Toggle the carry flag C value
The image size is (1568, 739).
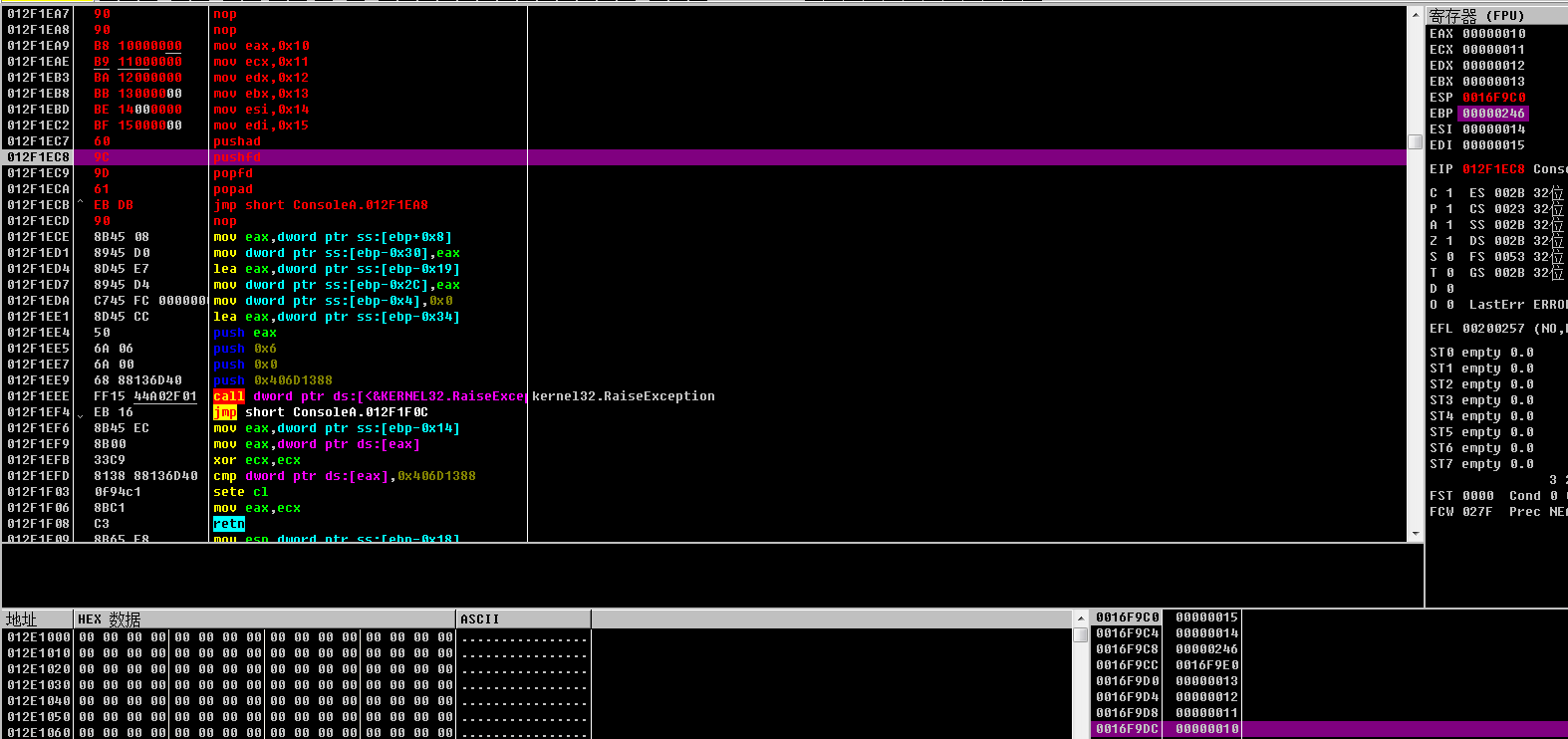coord(1449,193)
